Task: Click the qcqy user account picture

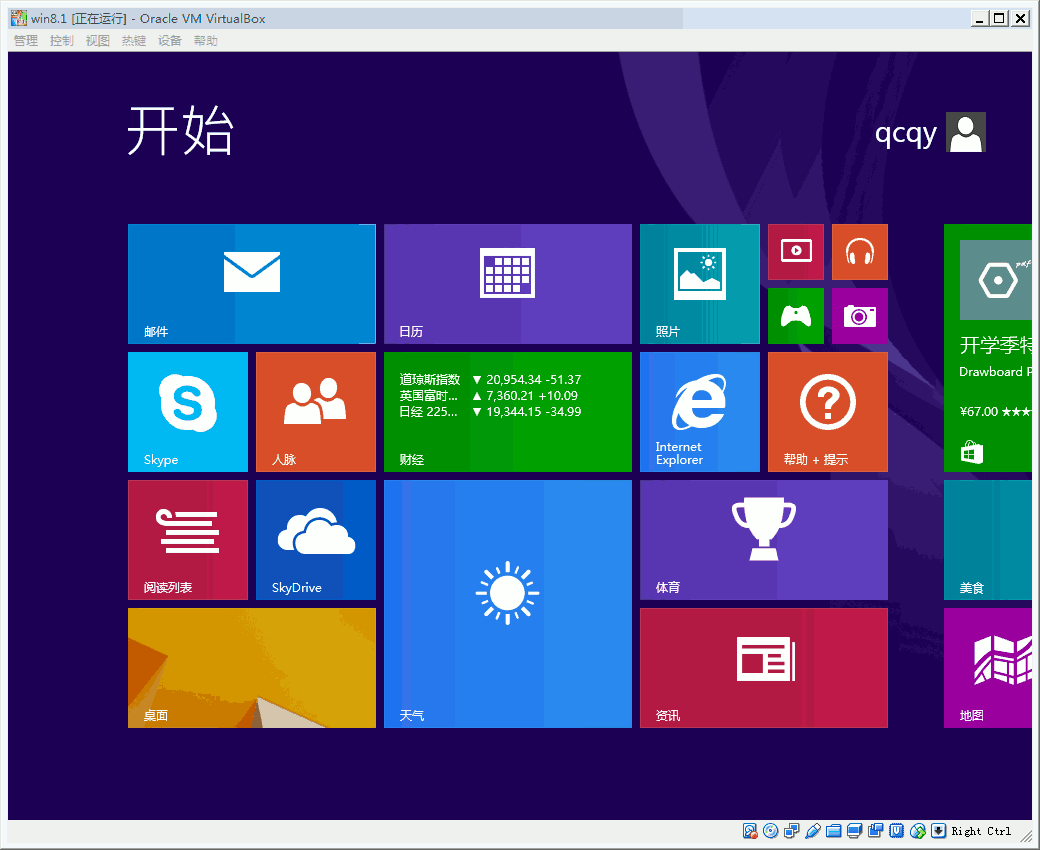Action: (966, 132)
